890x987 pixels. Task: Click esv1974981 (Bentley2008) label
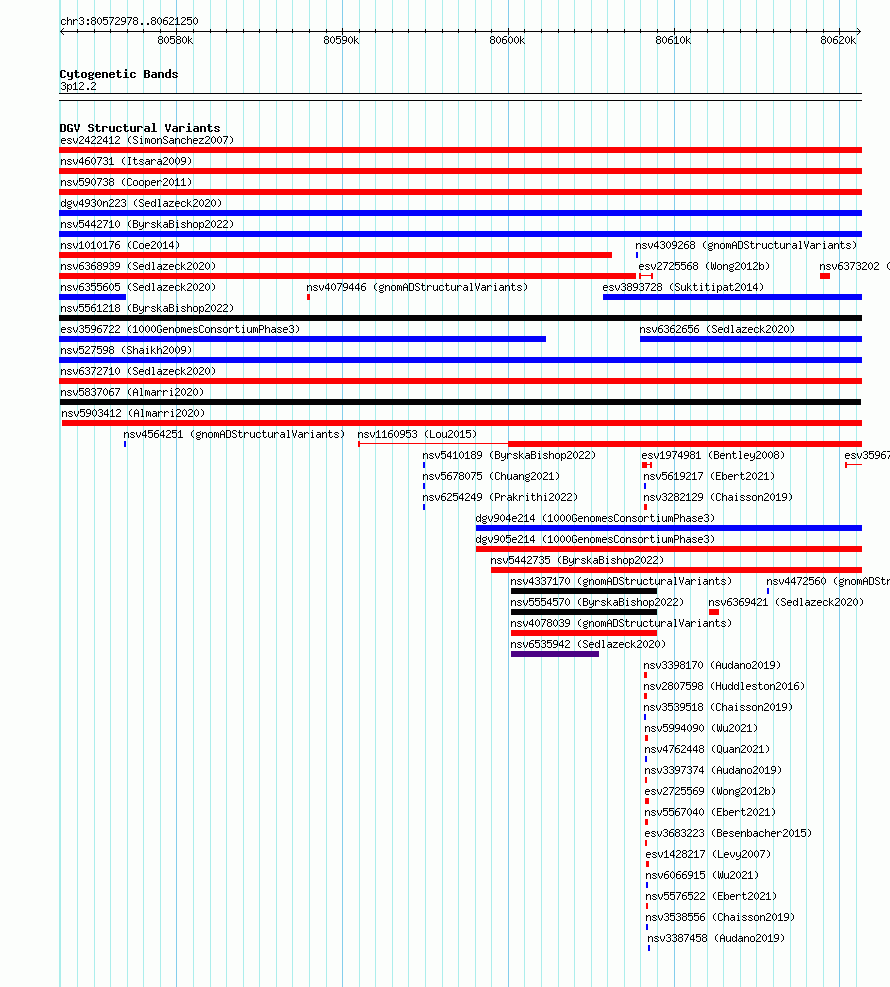coord(713,455)
